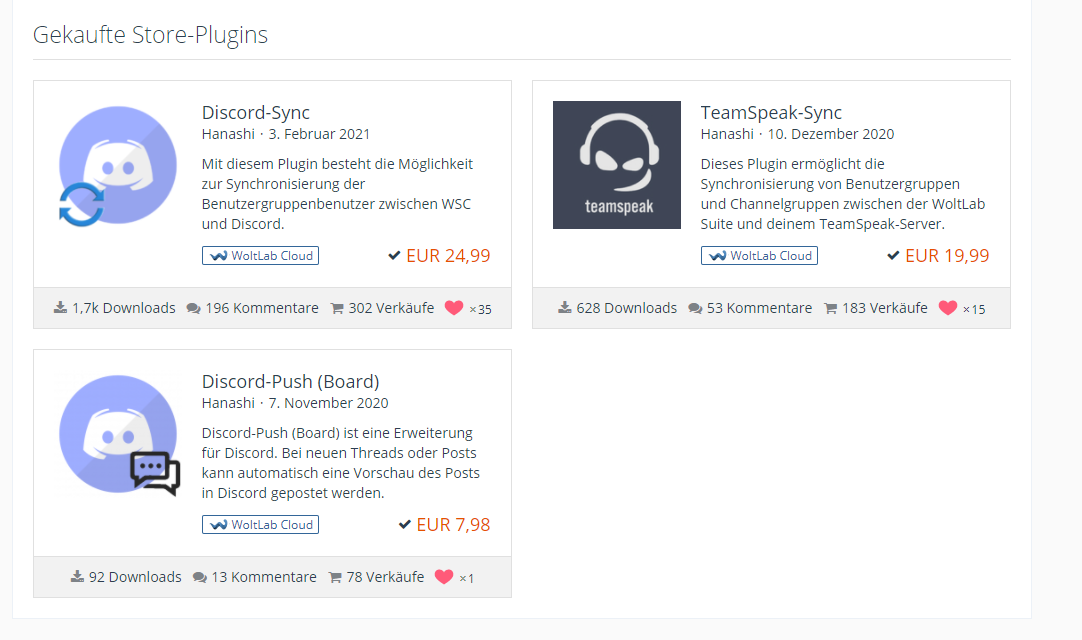The image size is (1082, 640).
Task: Click the Discord-Push (Board) plugin image
Action: click(118, 434)
